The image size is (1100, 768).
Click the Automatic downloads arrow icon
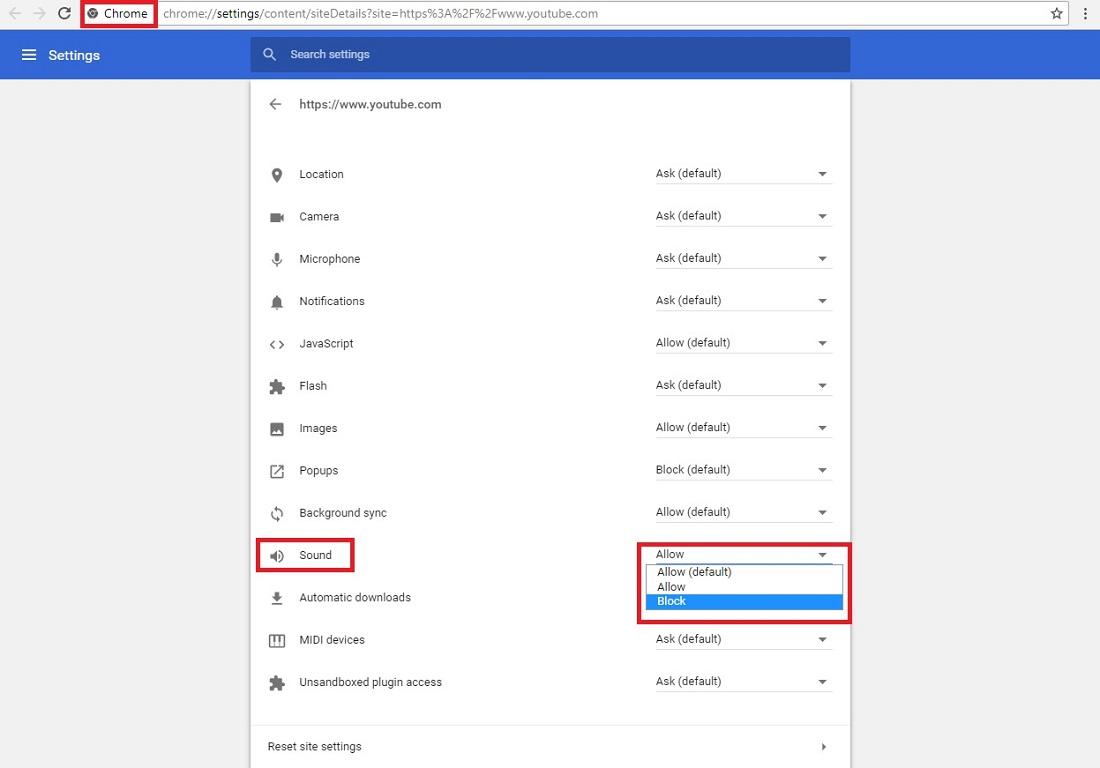(x=277, y=597)
